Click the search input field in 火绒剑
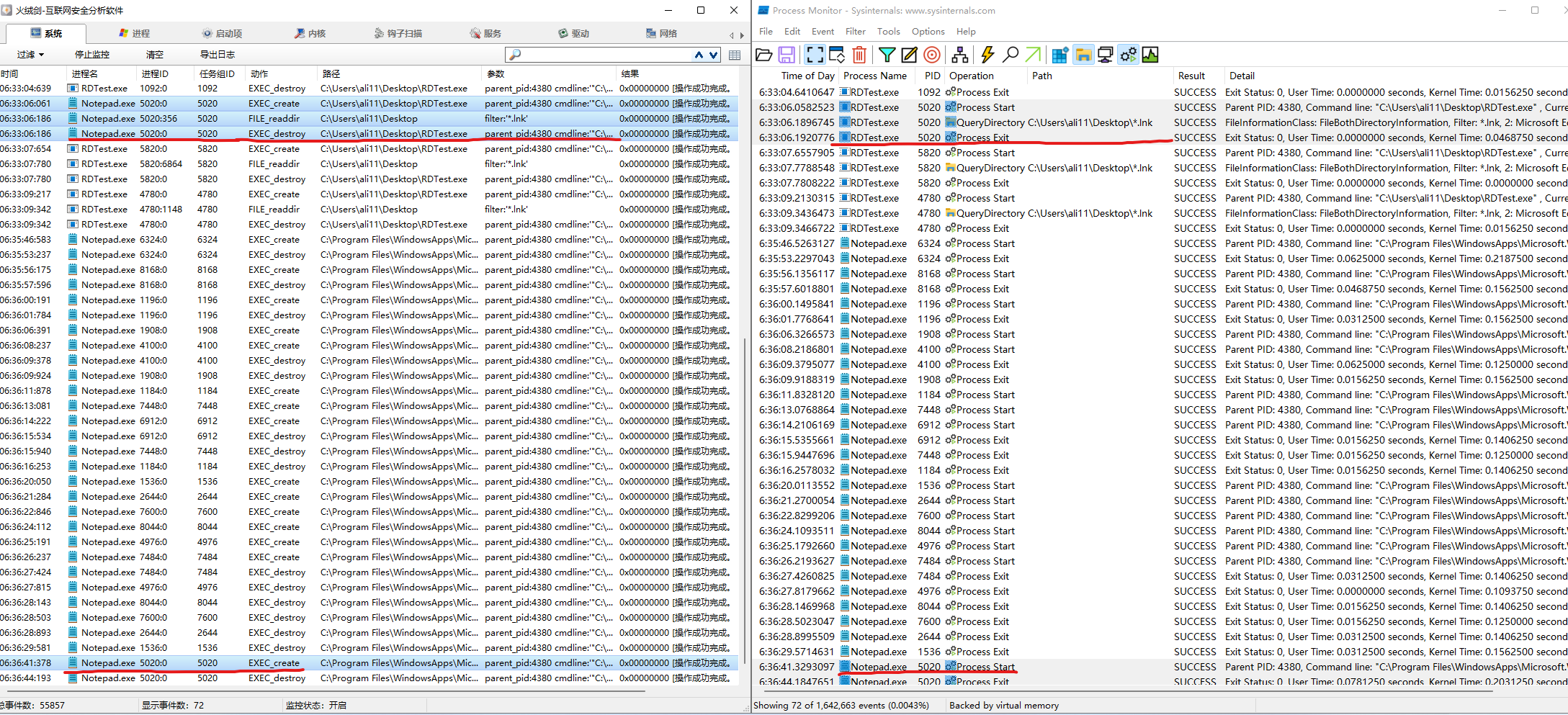1568x715 pixels. click(606, 55)
